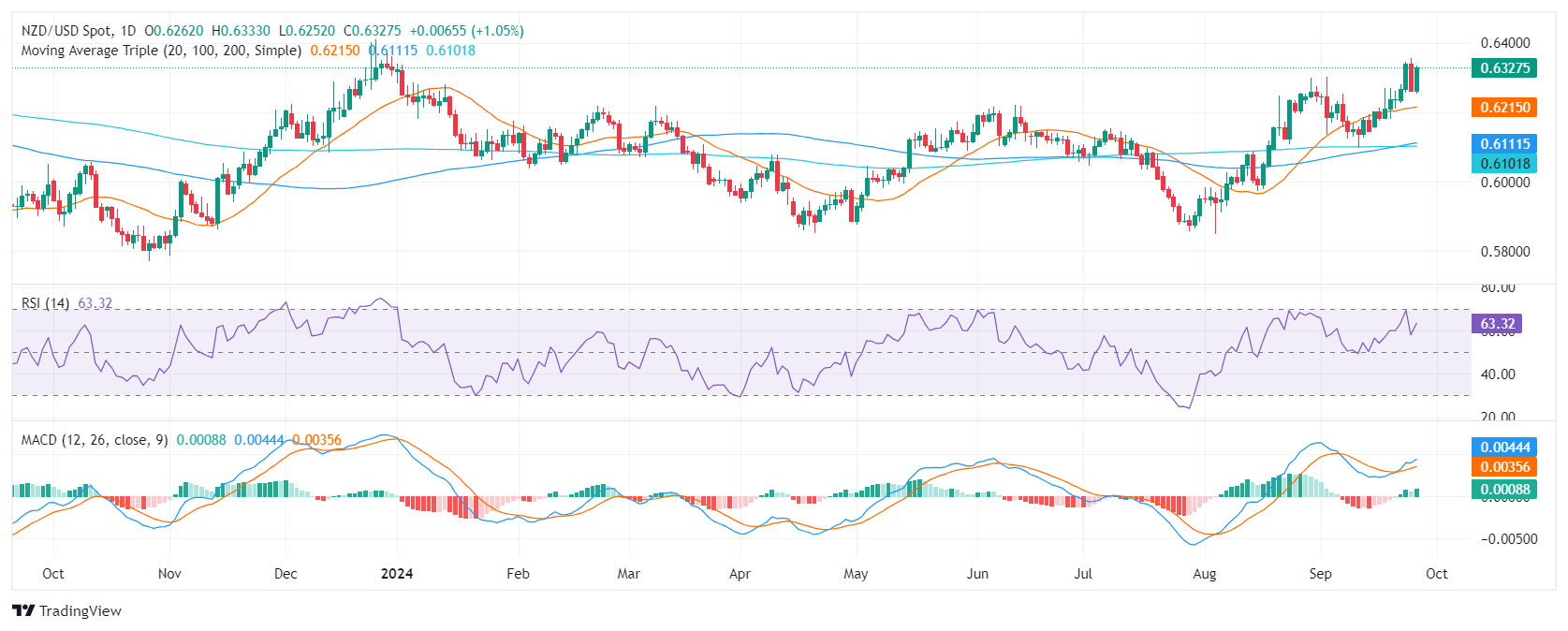This screenshot has height=631, width=1568.
Task: Click the blue 0.00444 MACD axis tag
Action: pos(1503,448)
